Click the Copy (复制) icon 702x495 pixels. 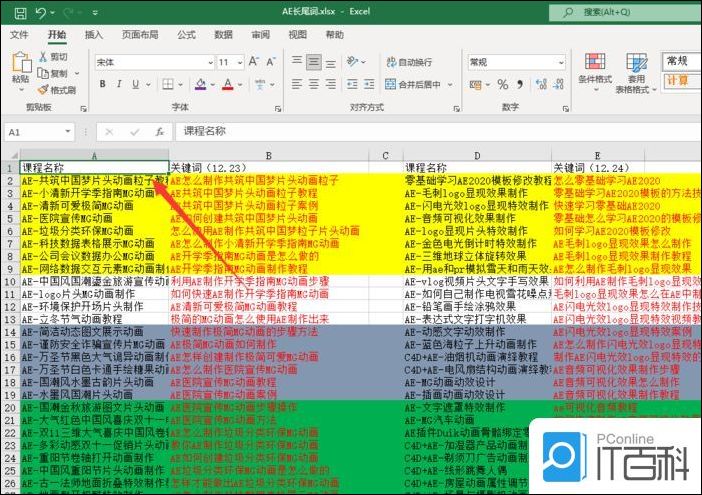pos(43,73)
